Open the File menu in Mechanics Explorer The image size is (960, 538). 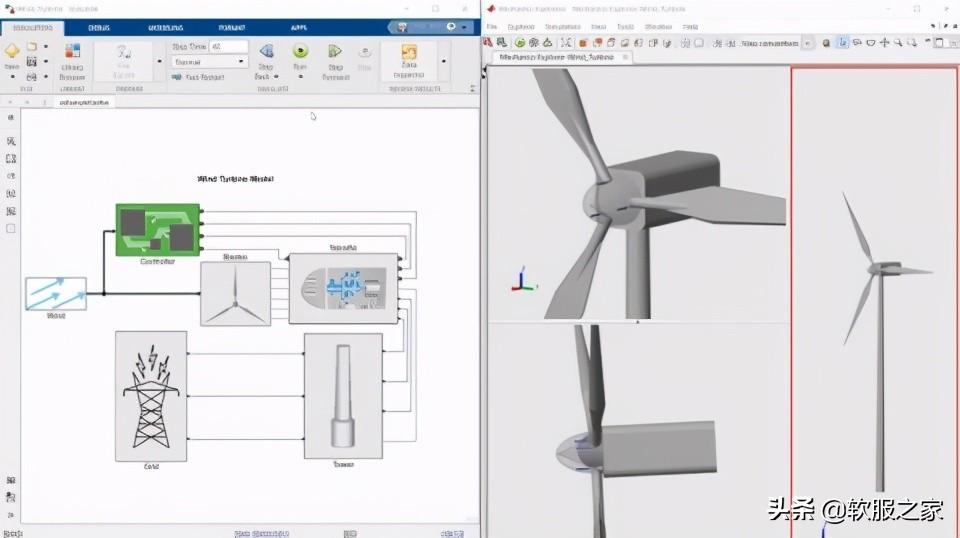[x=493, y=27]
